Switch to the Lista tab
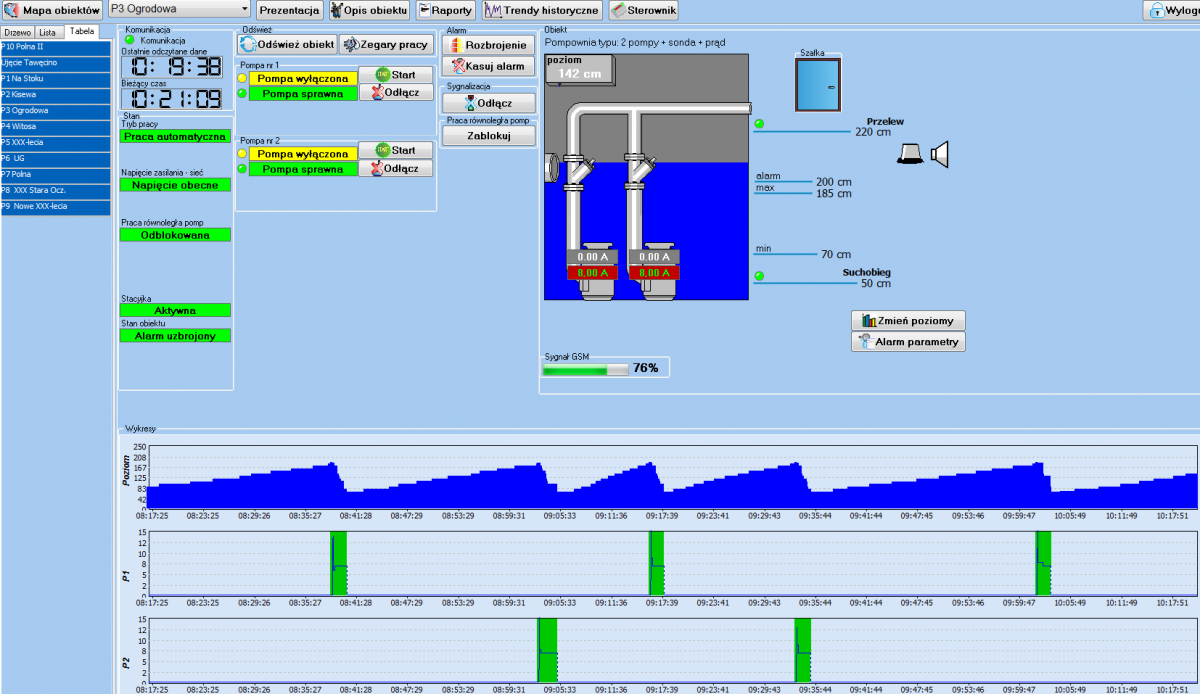This screenshot has height=694, width=1200. click(47, 32)
